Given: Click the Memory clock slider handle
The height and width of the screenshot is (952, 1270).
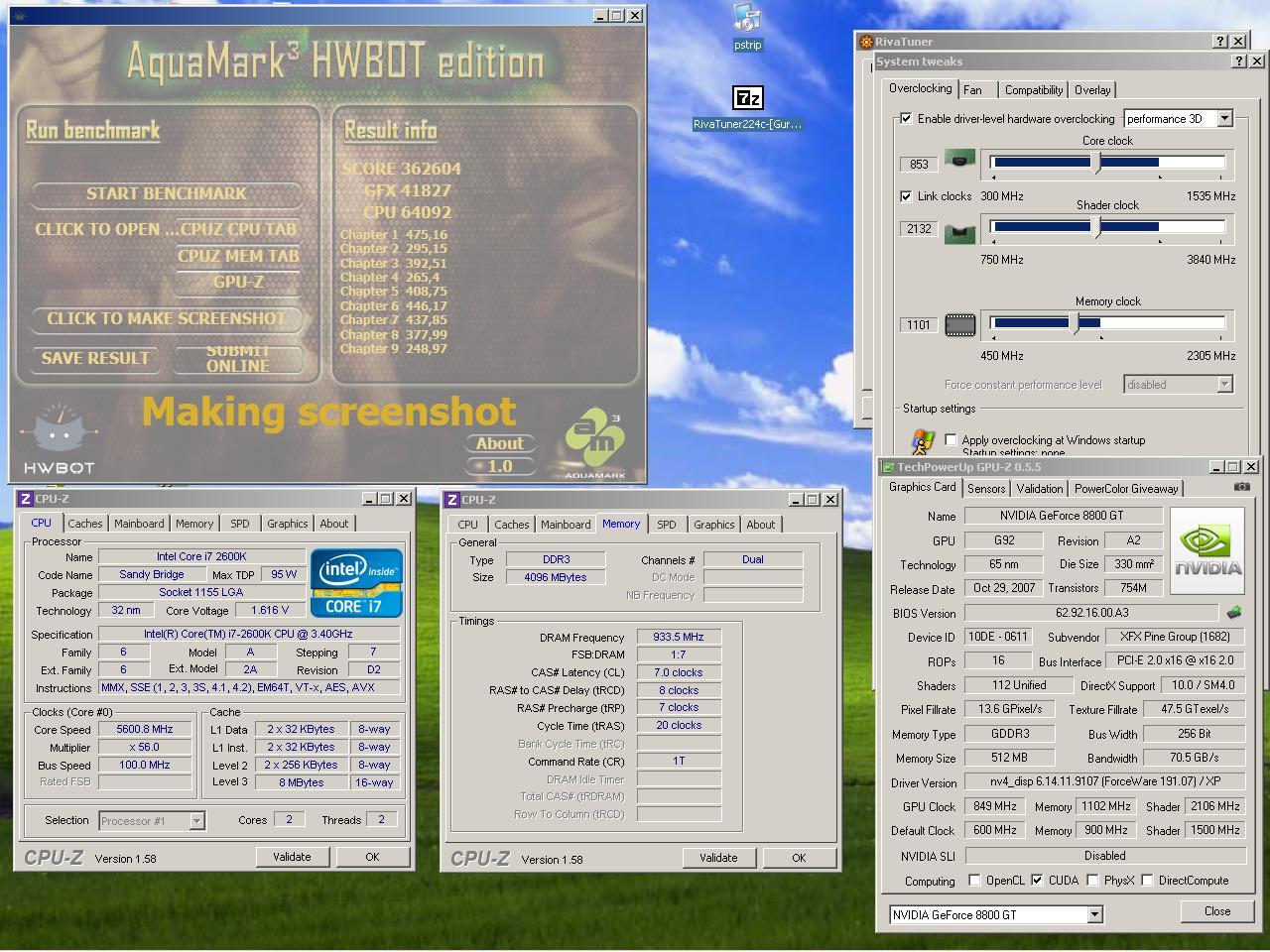Looking at the screenshot, I should point(1075,323).
